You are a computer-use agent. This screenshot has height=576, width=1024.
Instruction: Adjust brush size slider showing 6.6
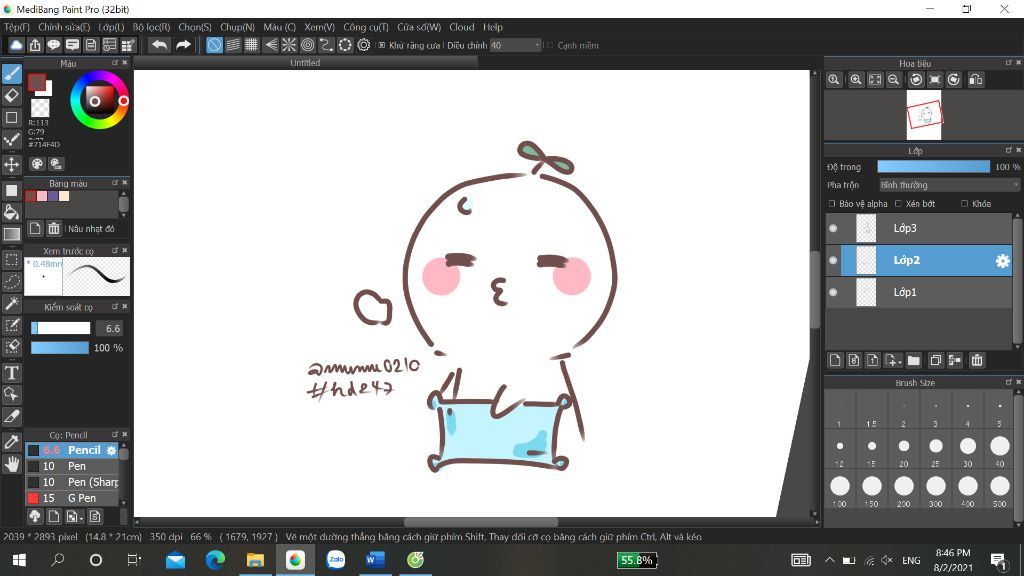click(61, 328)
